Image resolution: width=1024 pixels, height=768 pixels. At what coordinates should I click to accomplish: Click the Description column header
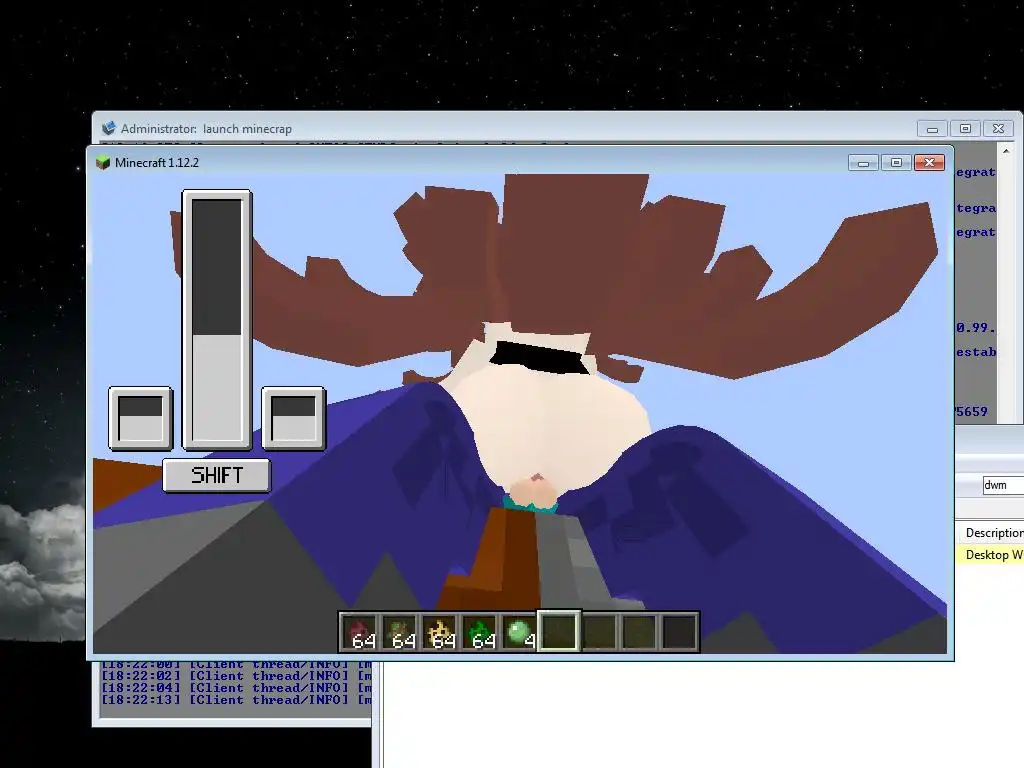[x=993, y=533]
